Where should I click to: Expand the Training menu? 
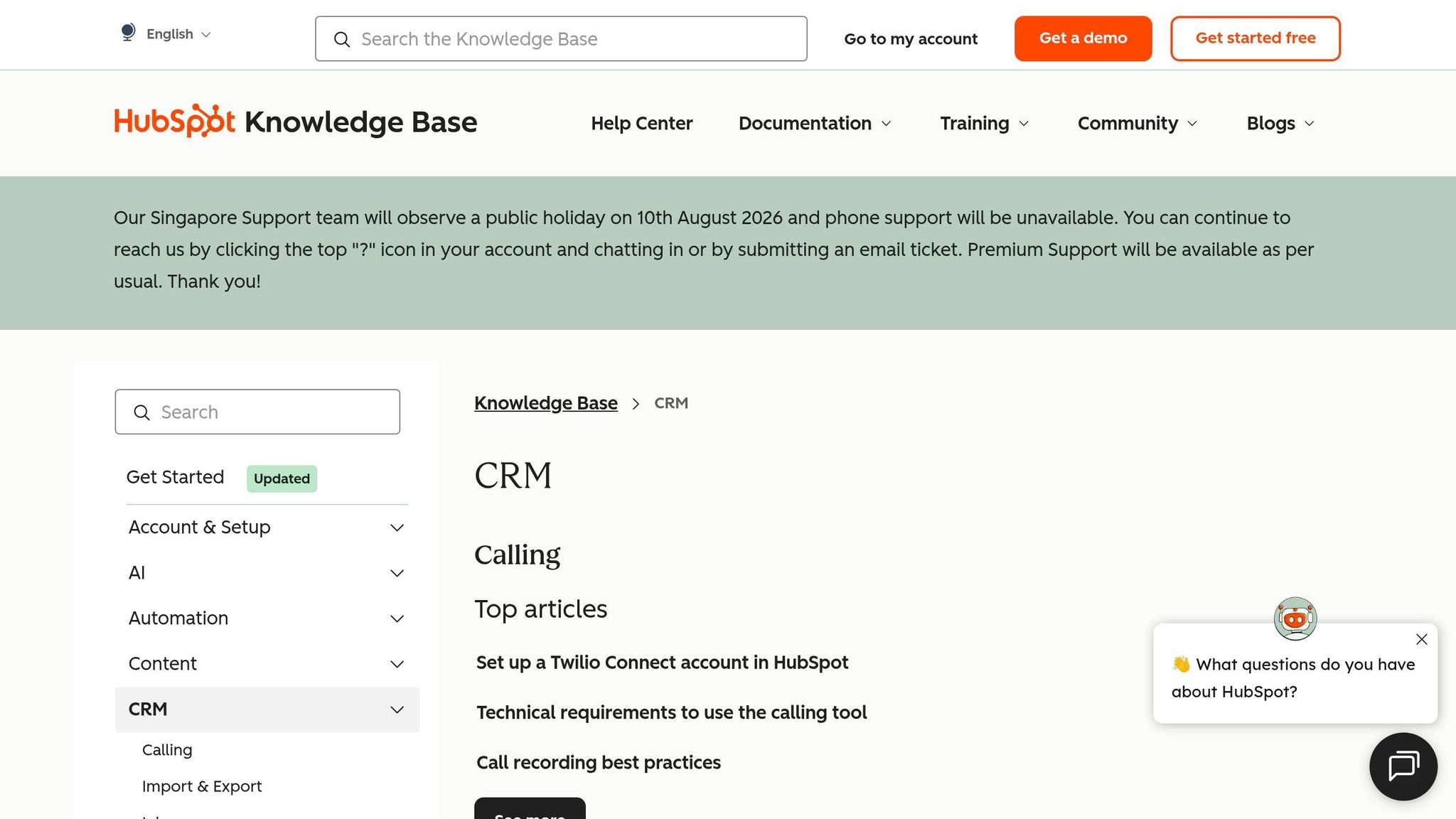coord(985,123)
